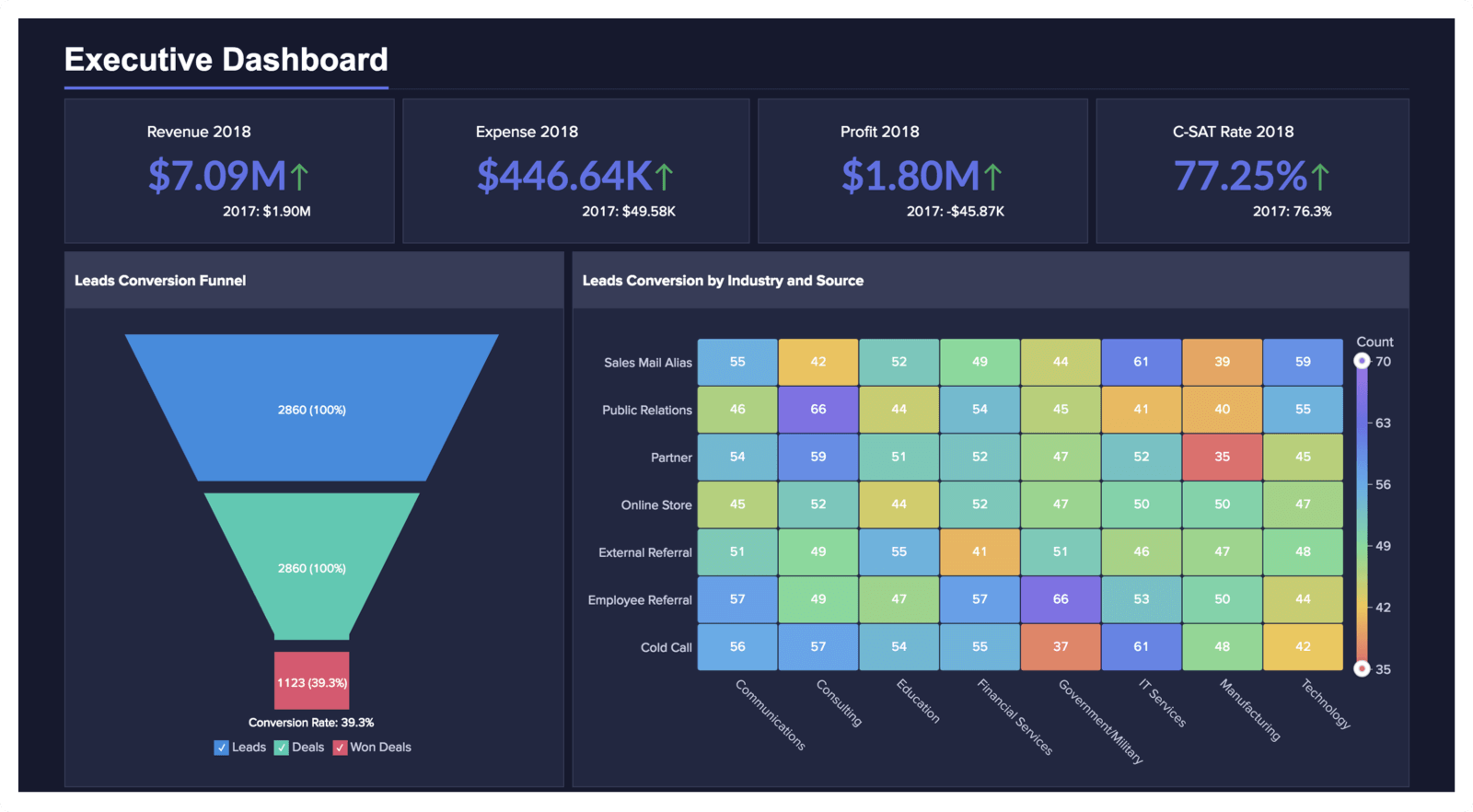The width and height of the screenshot is (1473, 812).
Task: Click the 2017: 76.3% comparison text
Action: click(x=1293, y=212)
